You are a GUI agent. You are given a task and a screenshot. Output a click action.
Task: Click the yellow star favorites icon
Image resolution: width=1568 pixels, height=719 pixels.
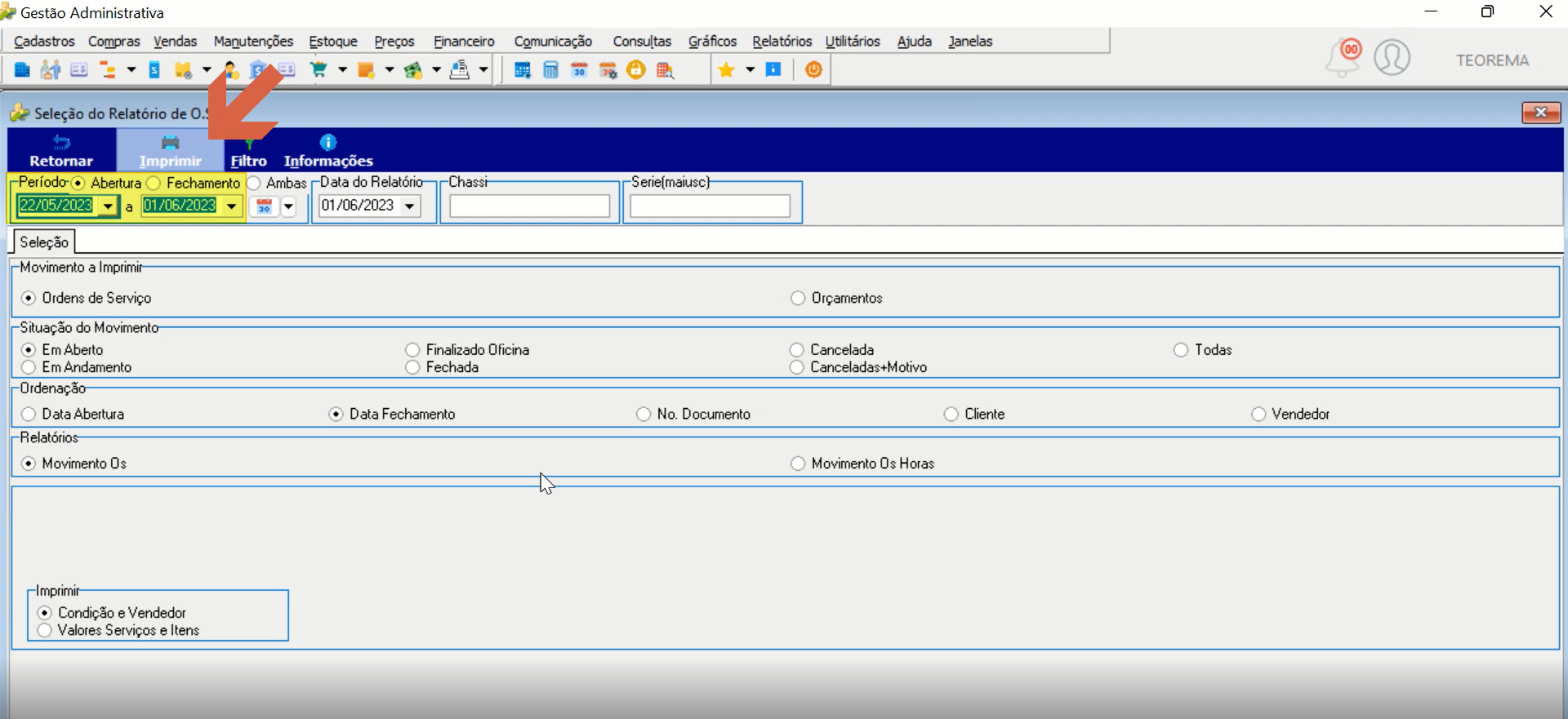(726, 70)
